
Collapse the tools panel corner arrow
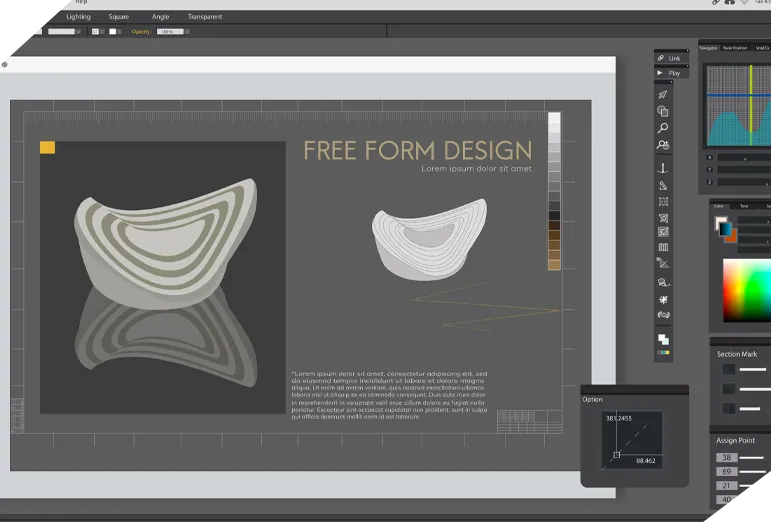(671, 82)
